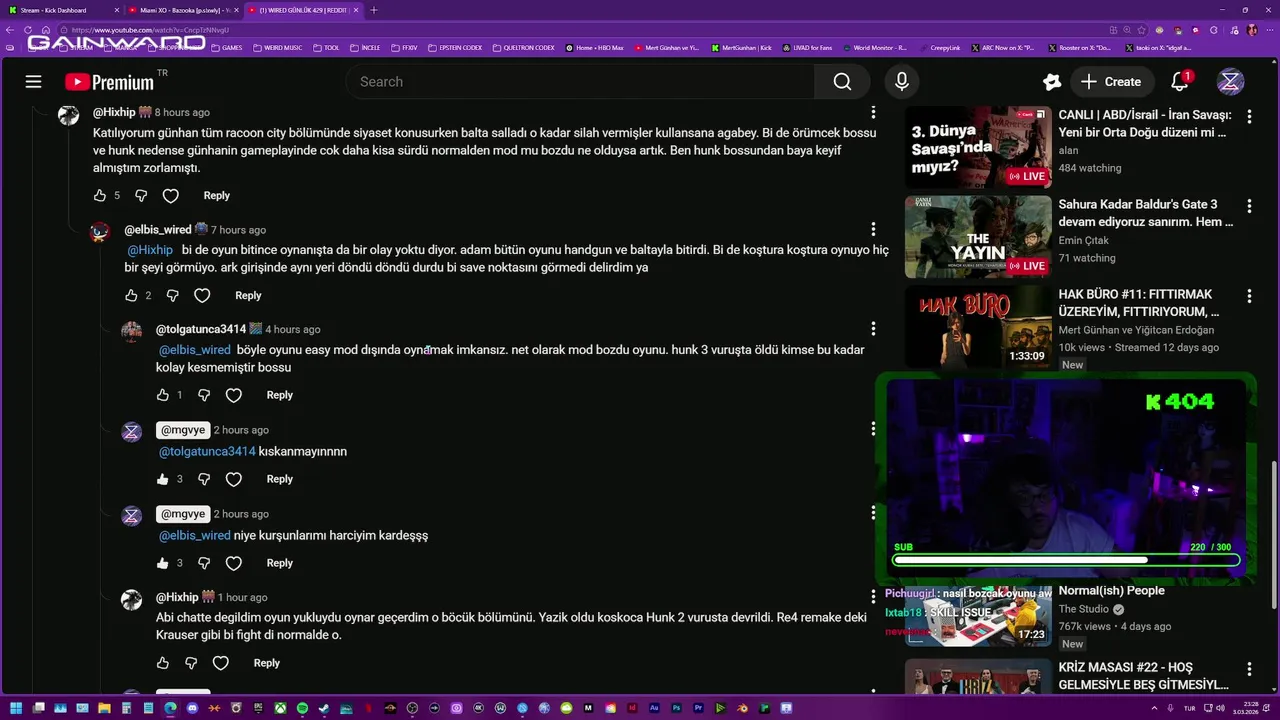
Task: Open menu for HAK BÜRO #11 video
Action: pyautogui.click(x=1249, y=296)
